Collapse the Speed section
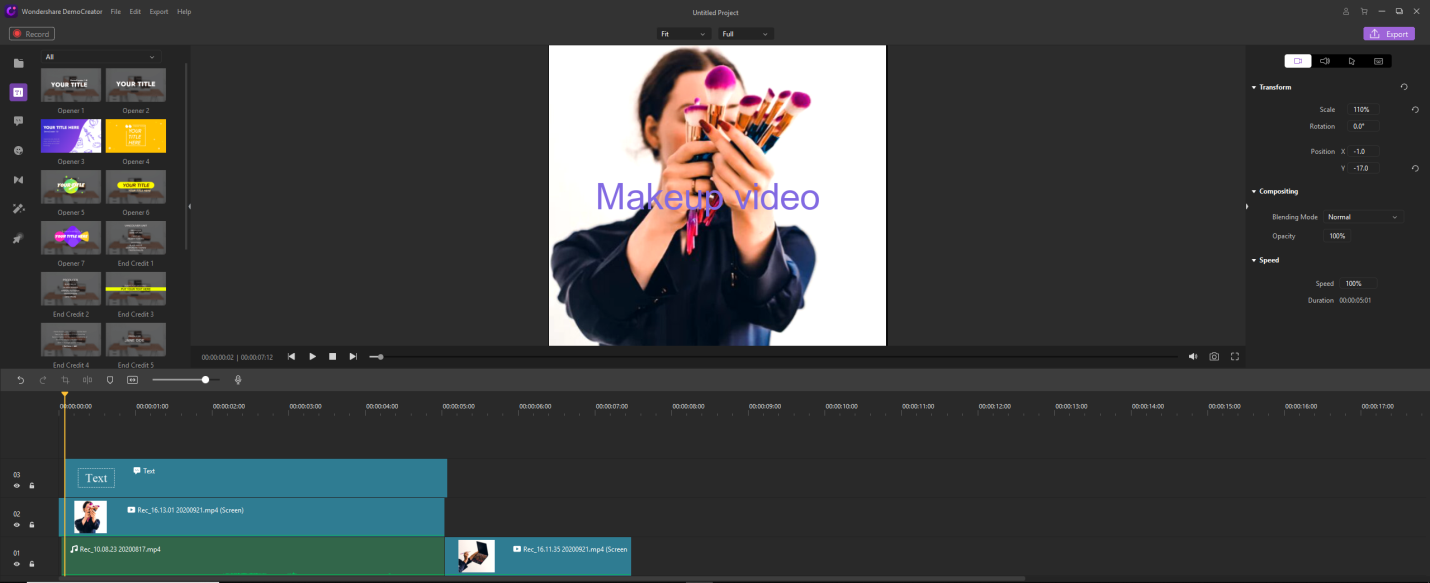 click(1254, 260)
